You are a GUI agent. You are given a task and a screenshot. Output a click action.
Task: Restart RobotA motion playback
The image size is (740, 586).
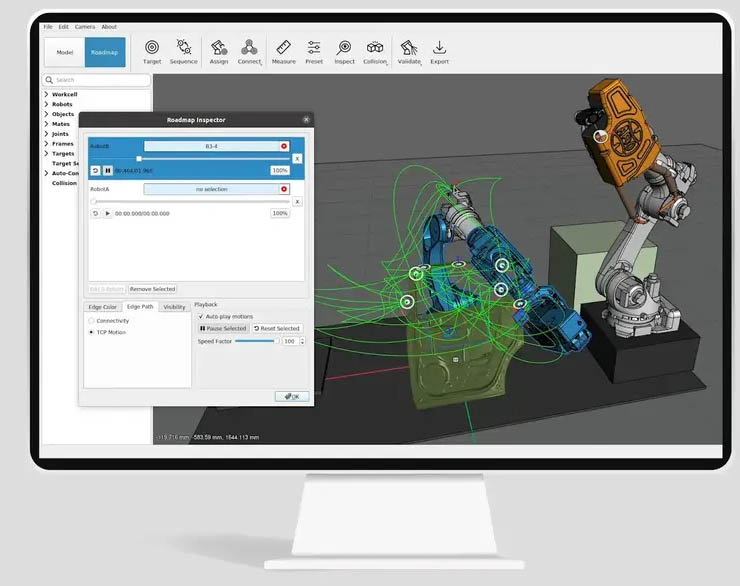[95, 213]
